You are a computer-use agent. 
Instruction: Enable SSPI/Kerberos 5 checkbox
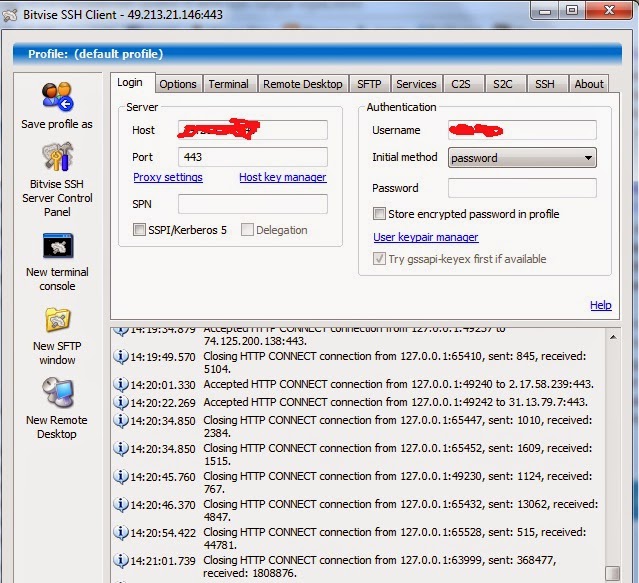139,230
